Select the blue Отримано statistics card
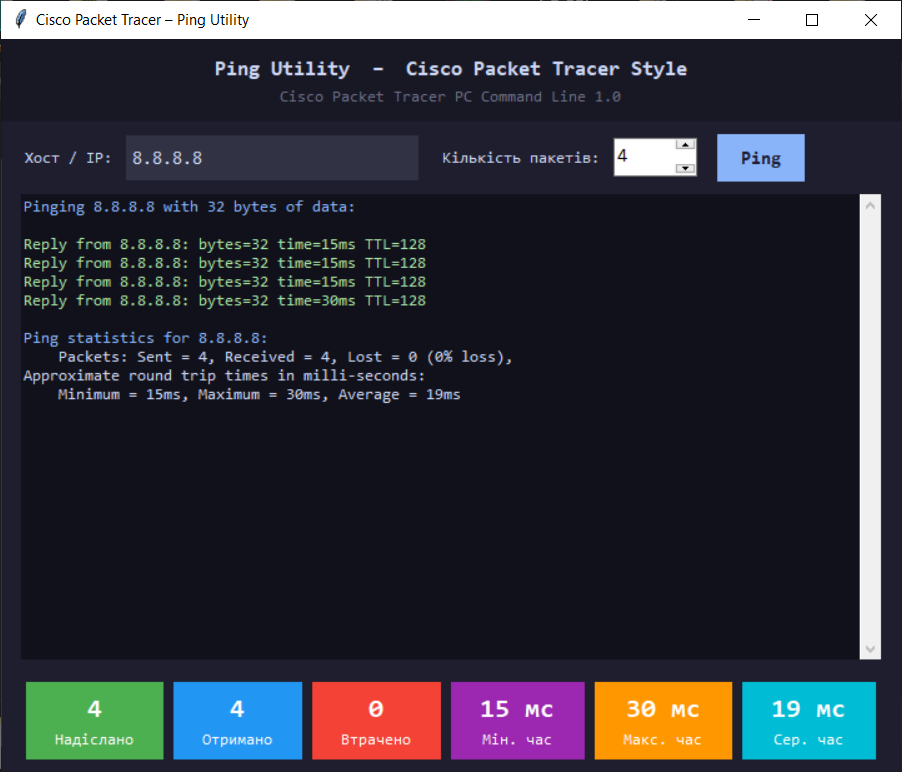 click(237, 720)
